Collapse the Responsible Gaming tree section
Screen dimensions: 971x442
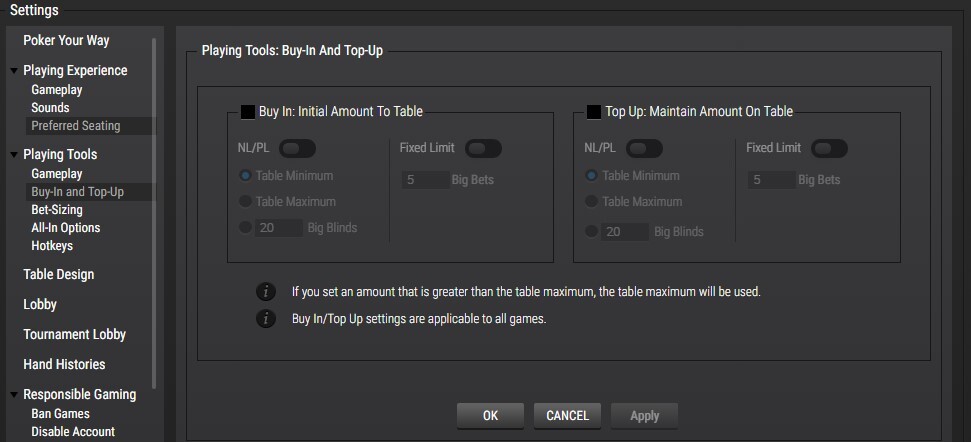coord(13,395)
